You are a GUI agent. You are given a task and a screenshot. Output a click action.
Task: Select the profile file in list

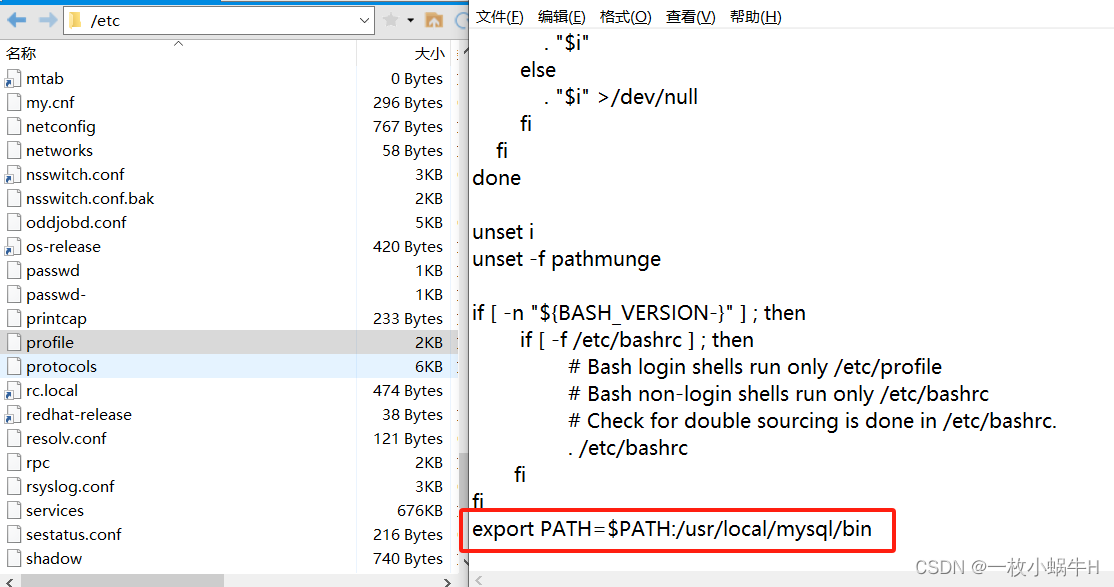click(x=50, y=343)
